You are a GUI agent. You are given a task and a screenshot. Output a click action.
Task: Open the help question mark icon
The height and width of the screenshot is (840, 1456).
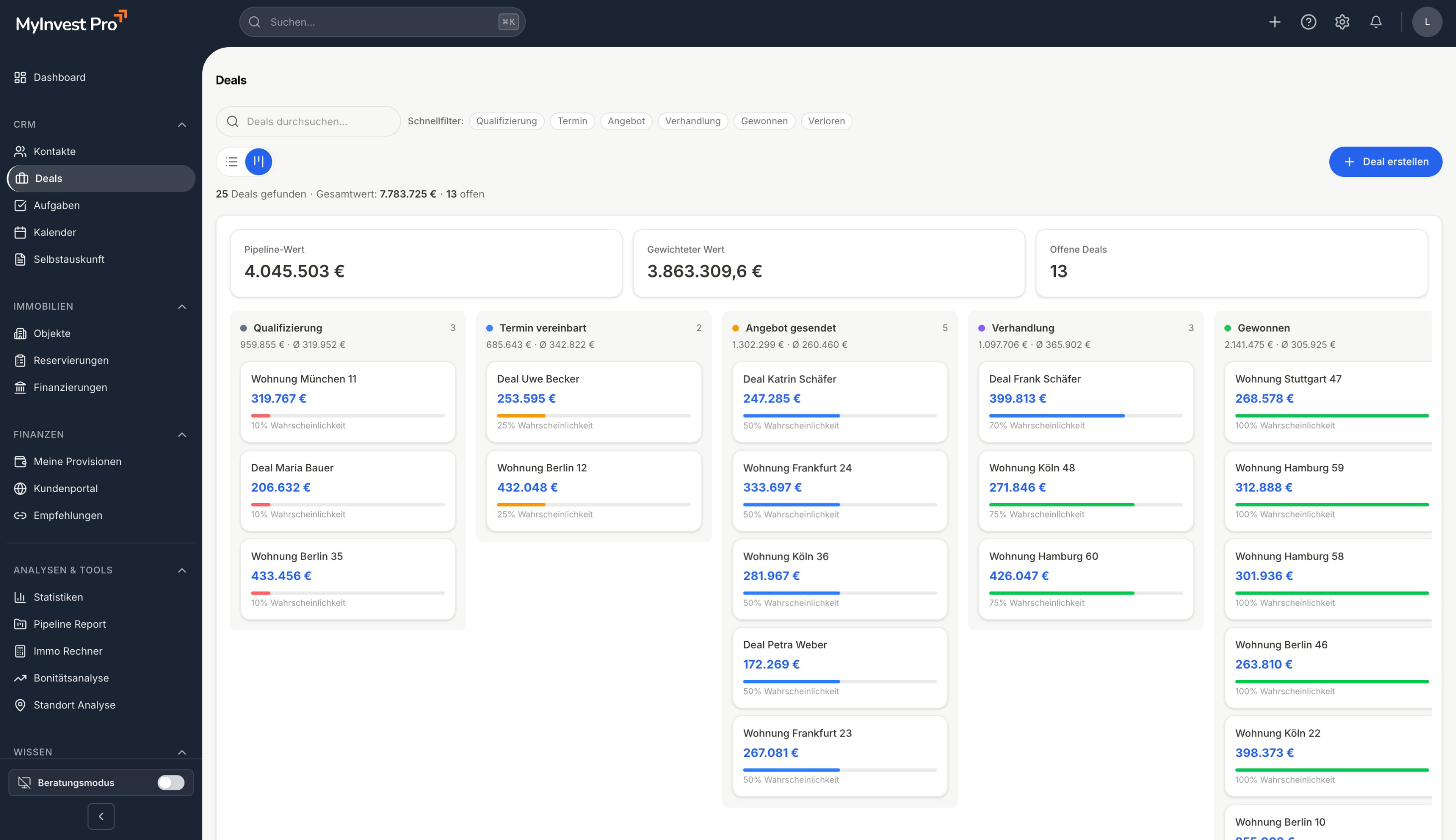coord(1308,22)
